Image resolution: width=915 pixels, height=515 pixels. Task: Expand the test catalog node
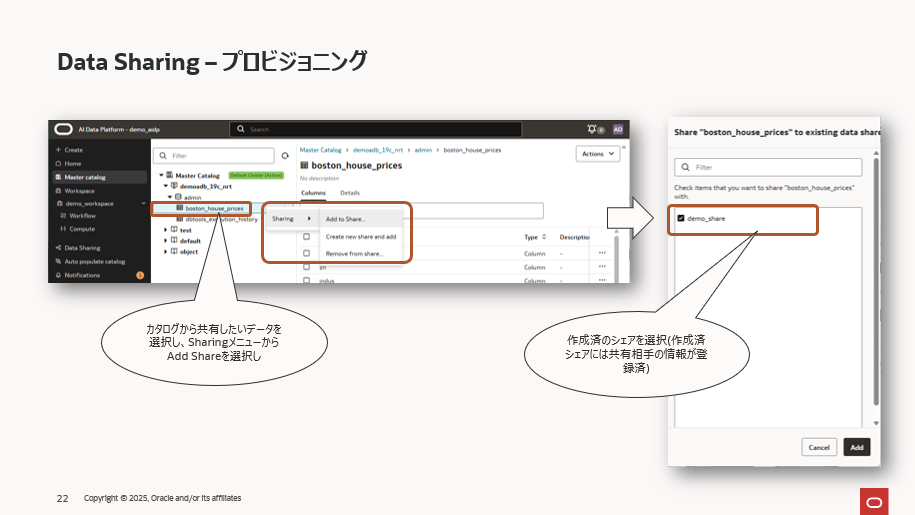(166, 230)
